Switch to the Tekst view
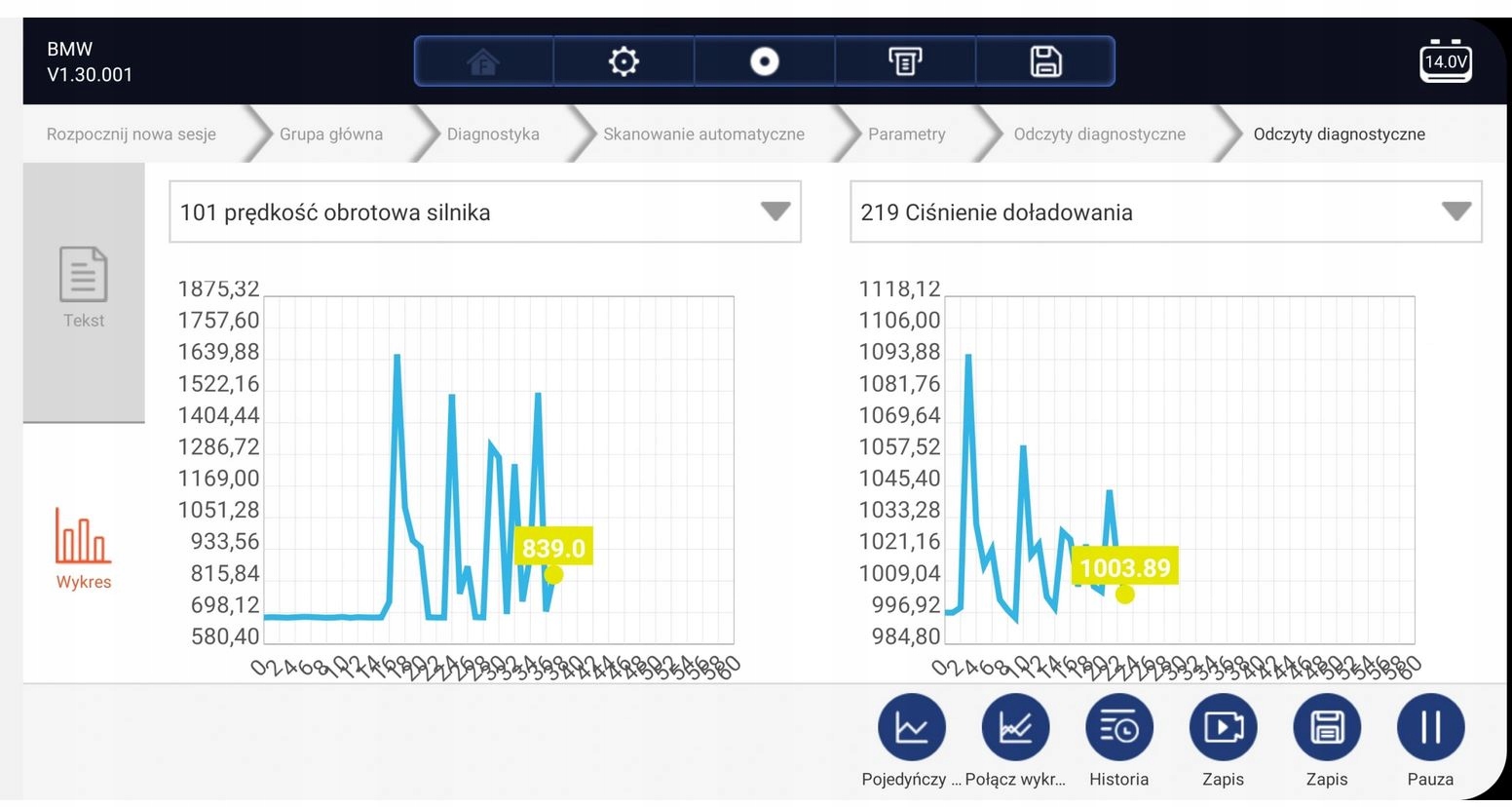The height and width of the screenshot is (807, 1512). 84,288
